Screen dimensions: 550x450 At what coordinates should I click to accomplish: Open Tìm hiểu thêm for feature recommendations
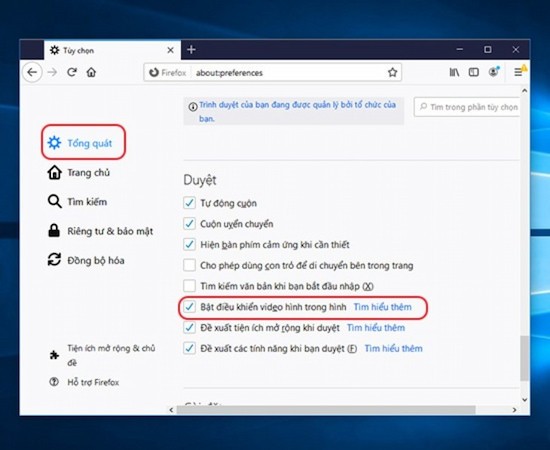(393, 348)
